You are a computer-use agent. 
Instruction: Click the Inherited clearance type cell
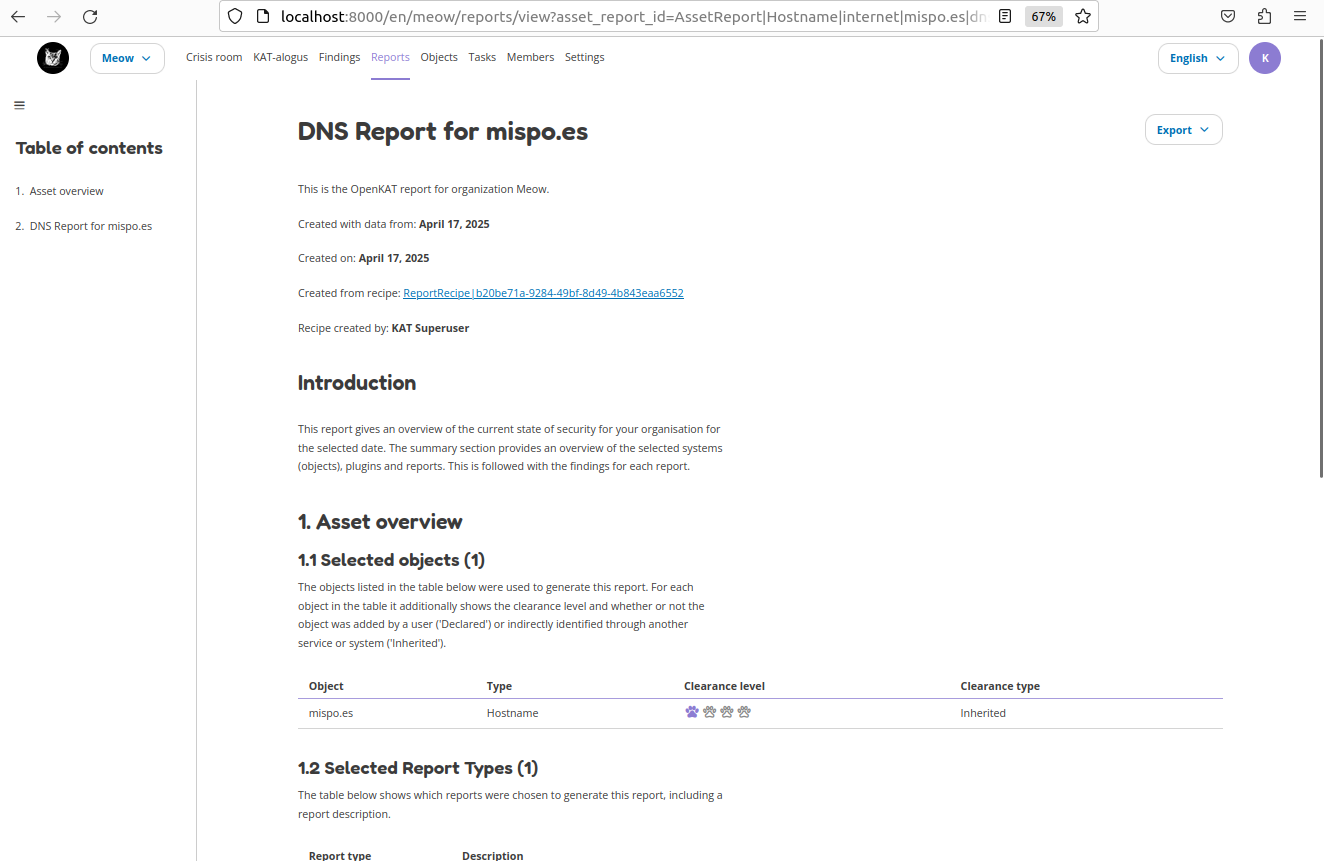click(983, 713)
